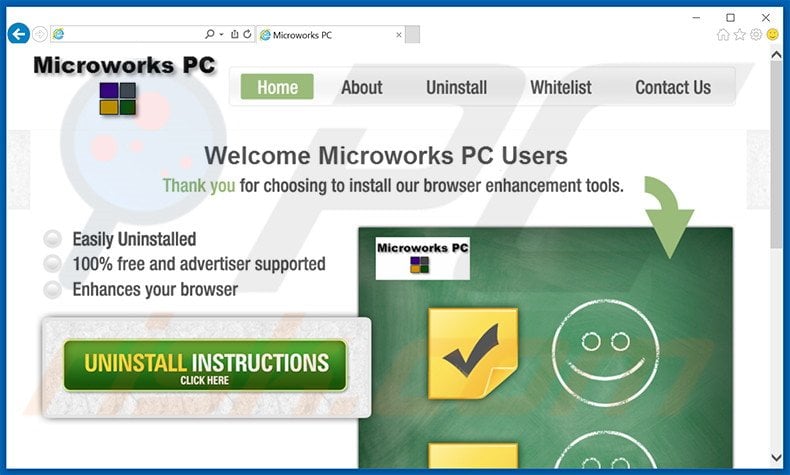Click Uninstall Instructions Click Here button
790x475 pixels.
click(x=206, y=366)
